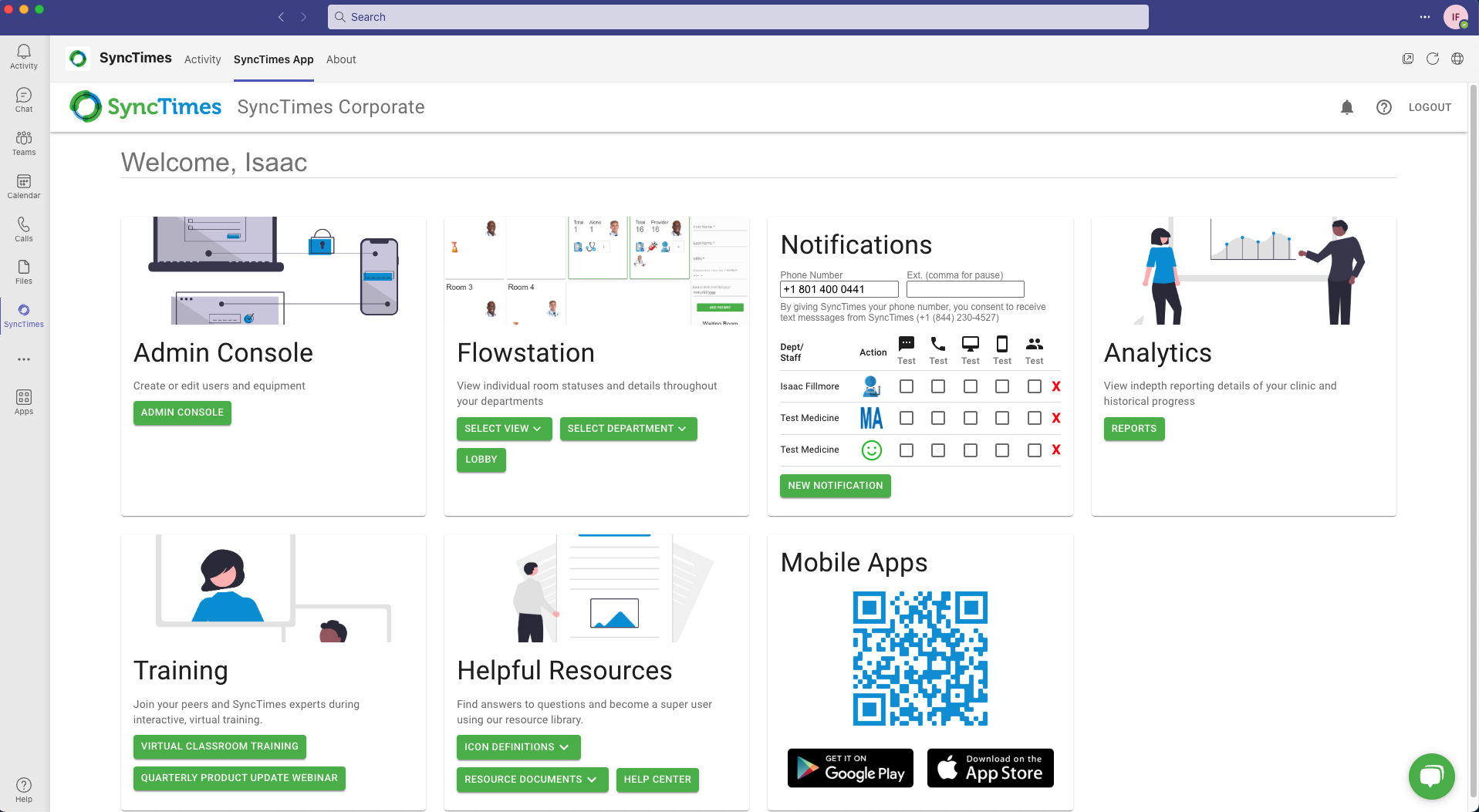
Task: Open Chat in Teams sidebar
Action: click(x=24, y=99)
